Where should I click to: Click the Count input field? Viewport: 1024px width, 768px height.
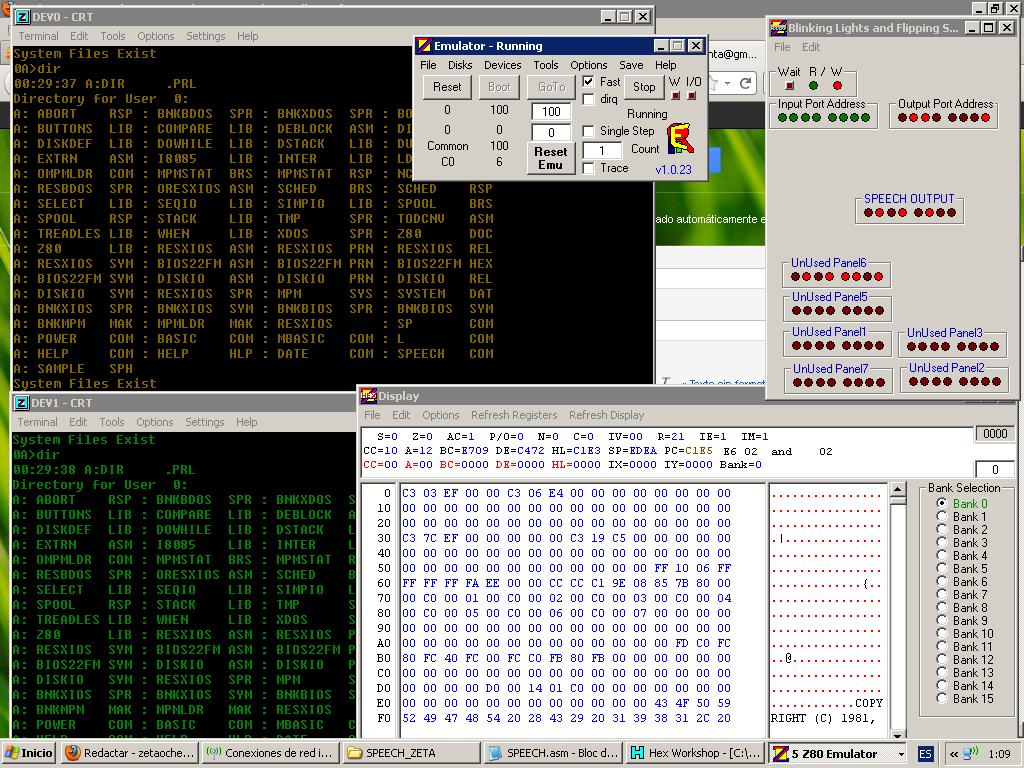tap(602, 150)
